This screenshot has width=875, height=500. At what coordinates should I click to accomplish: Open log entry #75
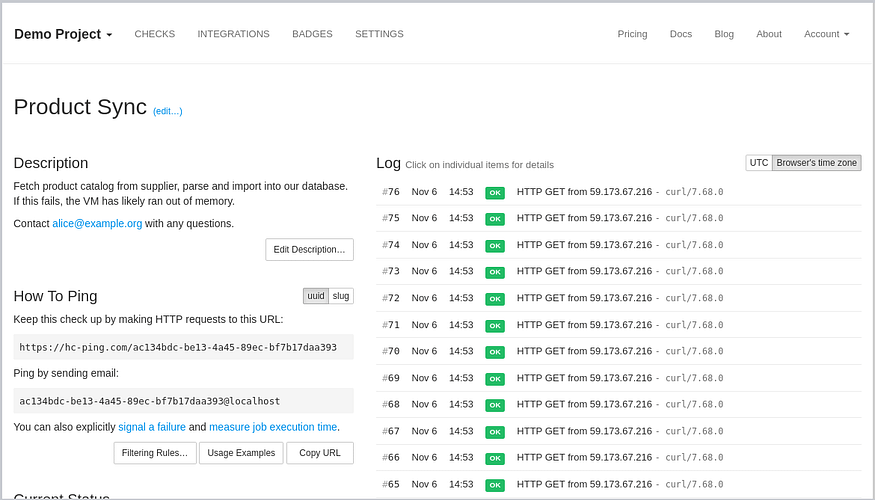click(618, 218)
